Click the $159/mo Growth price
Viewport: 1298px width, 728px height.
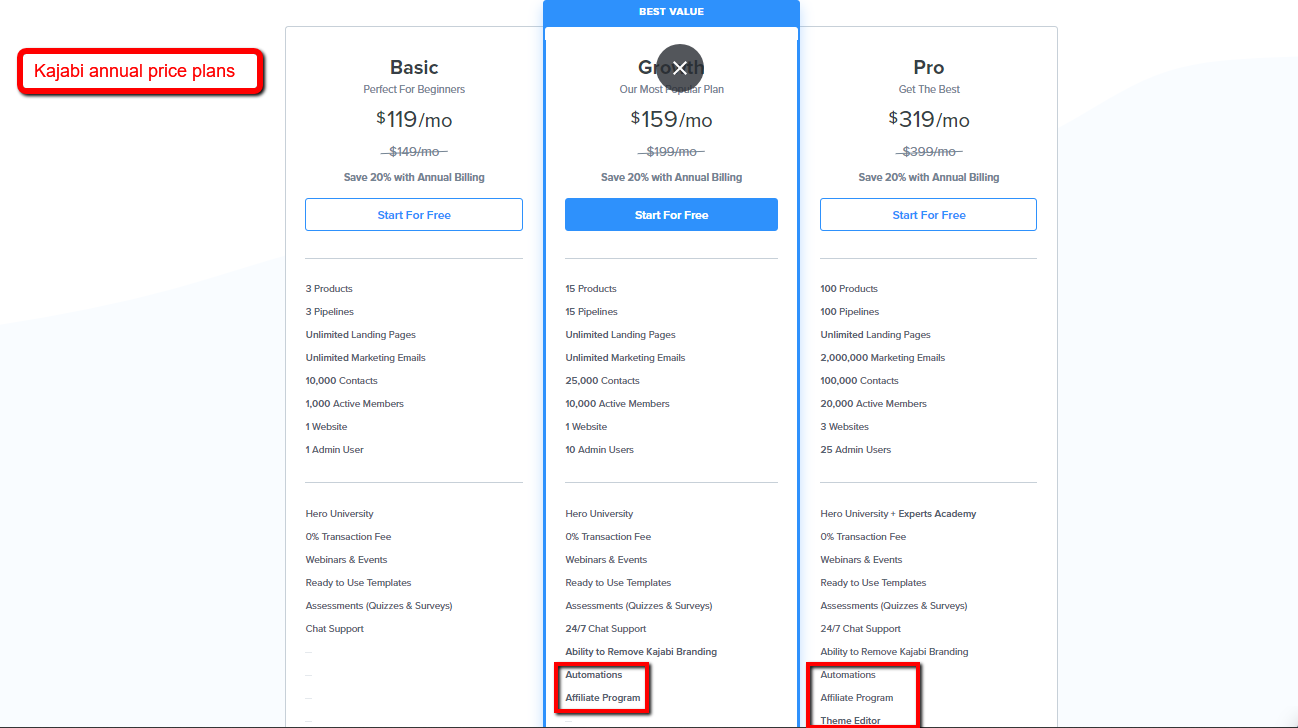pos(671,120)
